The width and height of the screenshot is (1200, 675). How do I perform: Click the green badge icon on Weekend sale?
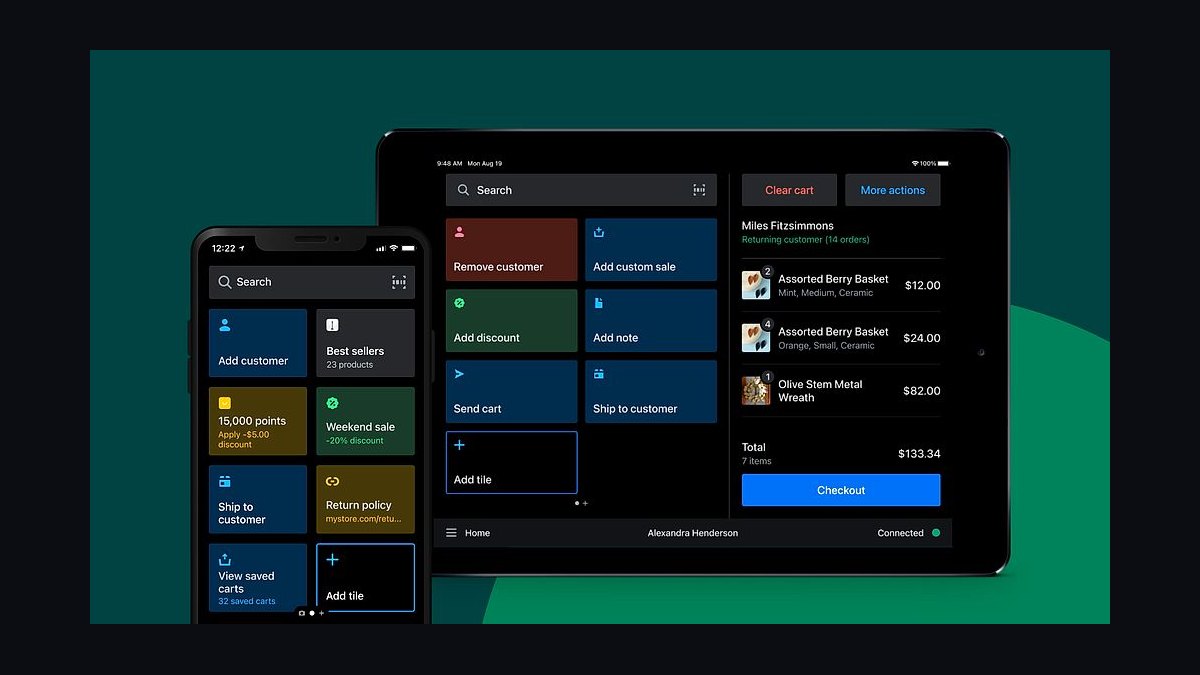click(x=333, y=403)
